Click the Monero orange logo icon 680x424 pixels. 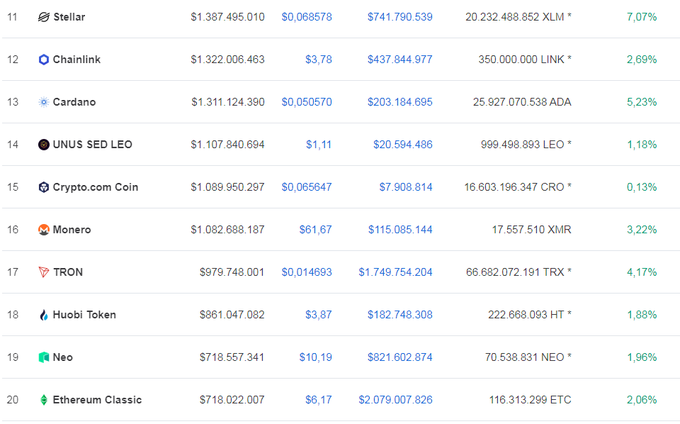[43, 229]
